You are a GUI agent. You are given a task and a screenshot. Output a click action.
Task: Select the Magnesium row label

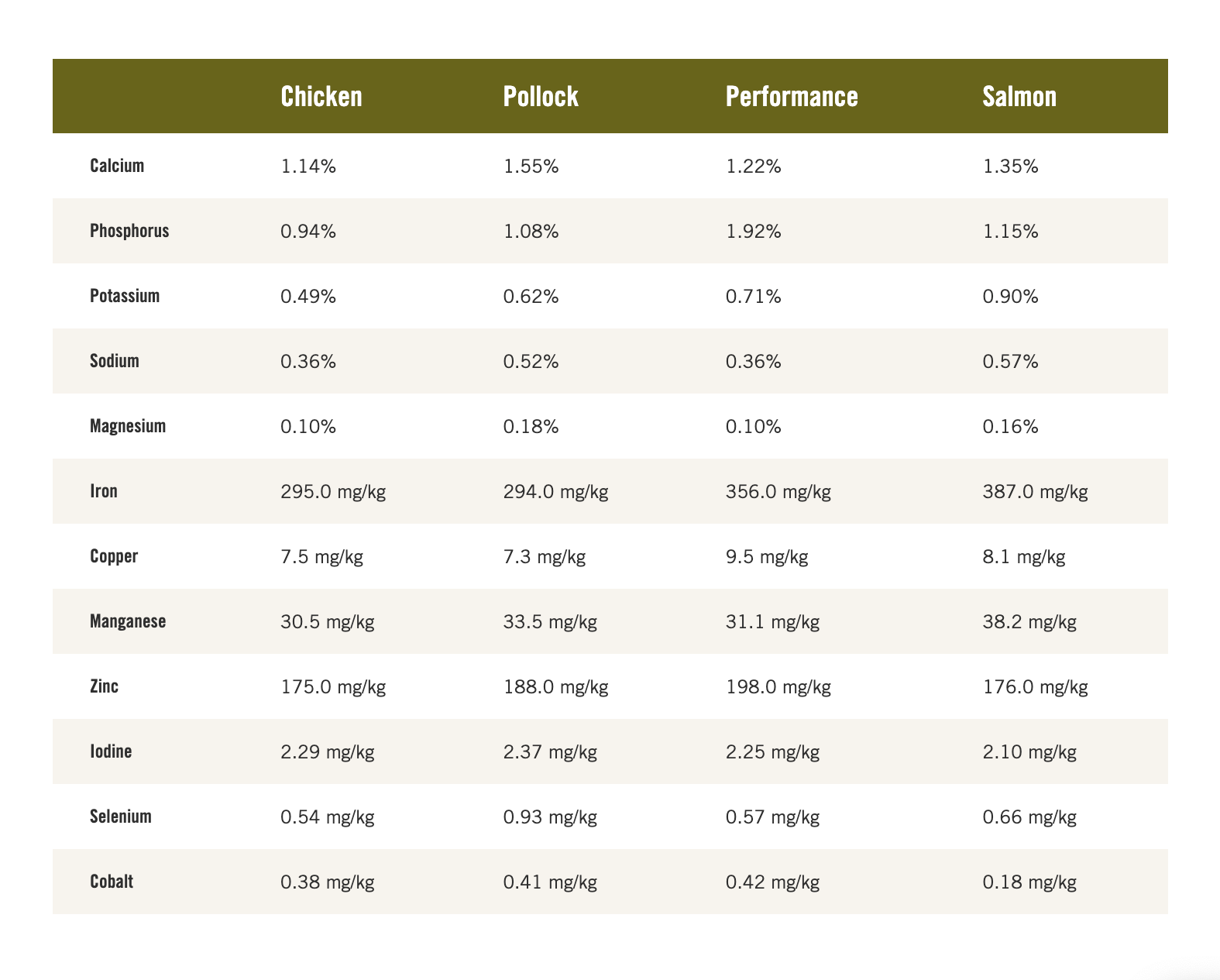coord(128,426)
